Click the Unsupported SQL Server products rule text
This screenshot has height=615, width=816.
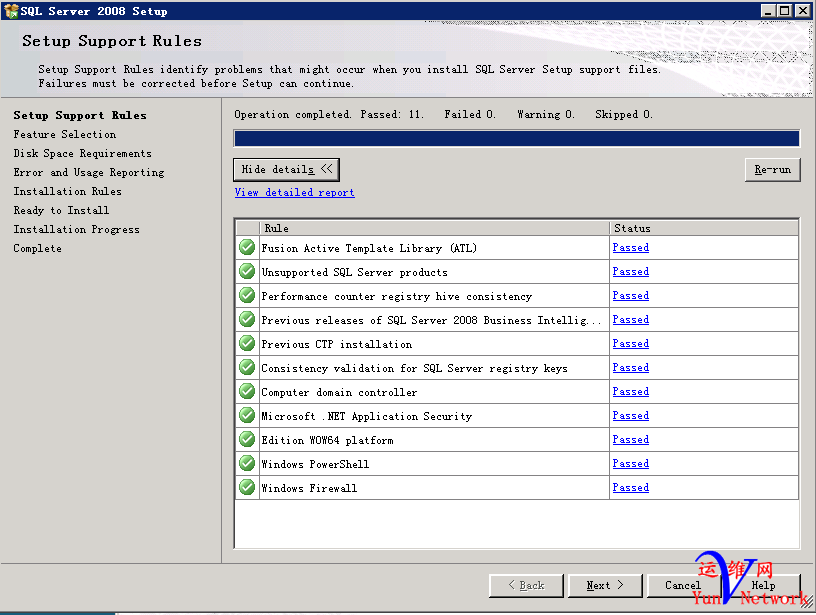[x=354, y=272]
